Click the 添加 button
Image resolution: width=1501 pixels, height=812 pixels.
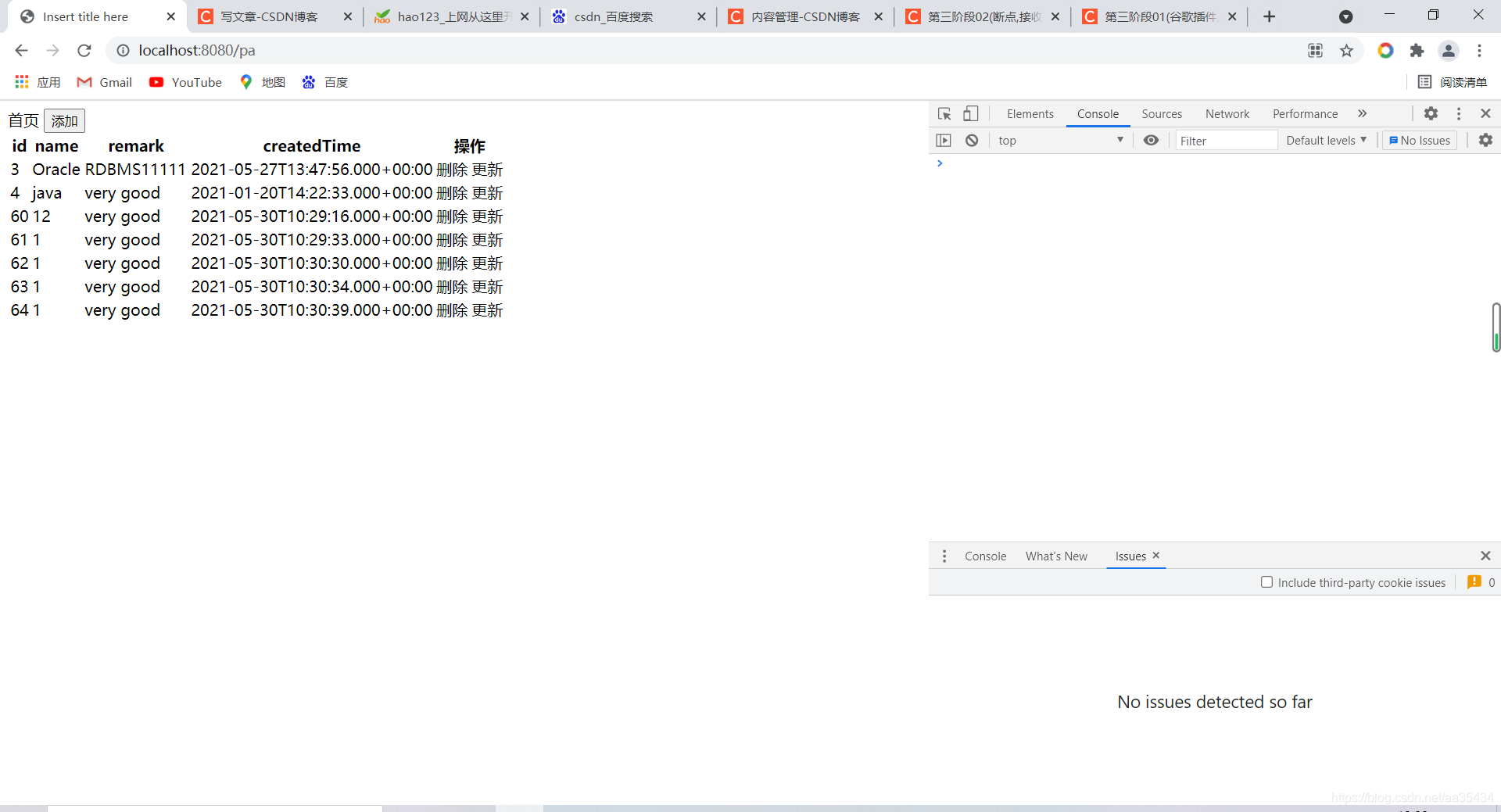point(64,121)
